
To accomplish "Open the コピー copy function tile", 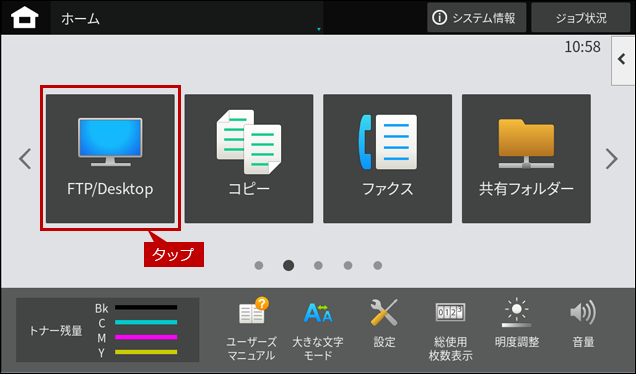I will (x=249, y=159).
